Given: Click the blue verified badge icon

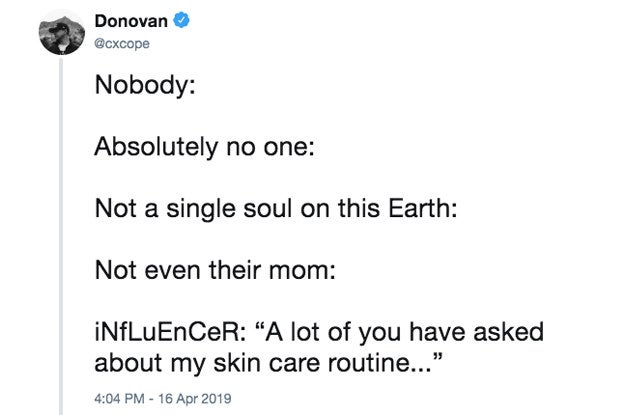Looking at the screenshot, I should click(182, 20).
